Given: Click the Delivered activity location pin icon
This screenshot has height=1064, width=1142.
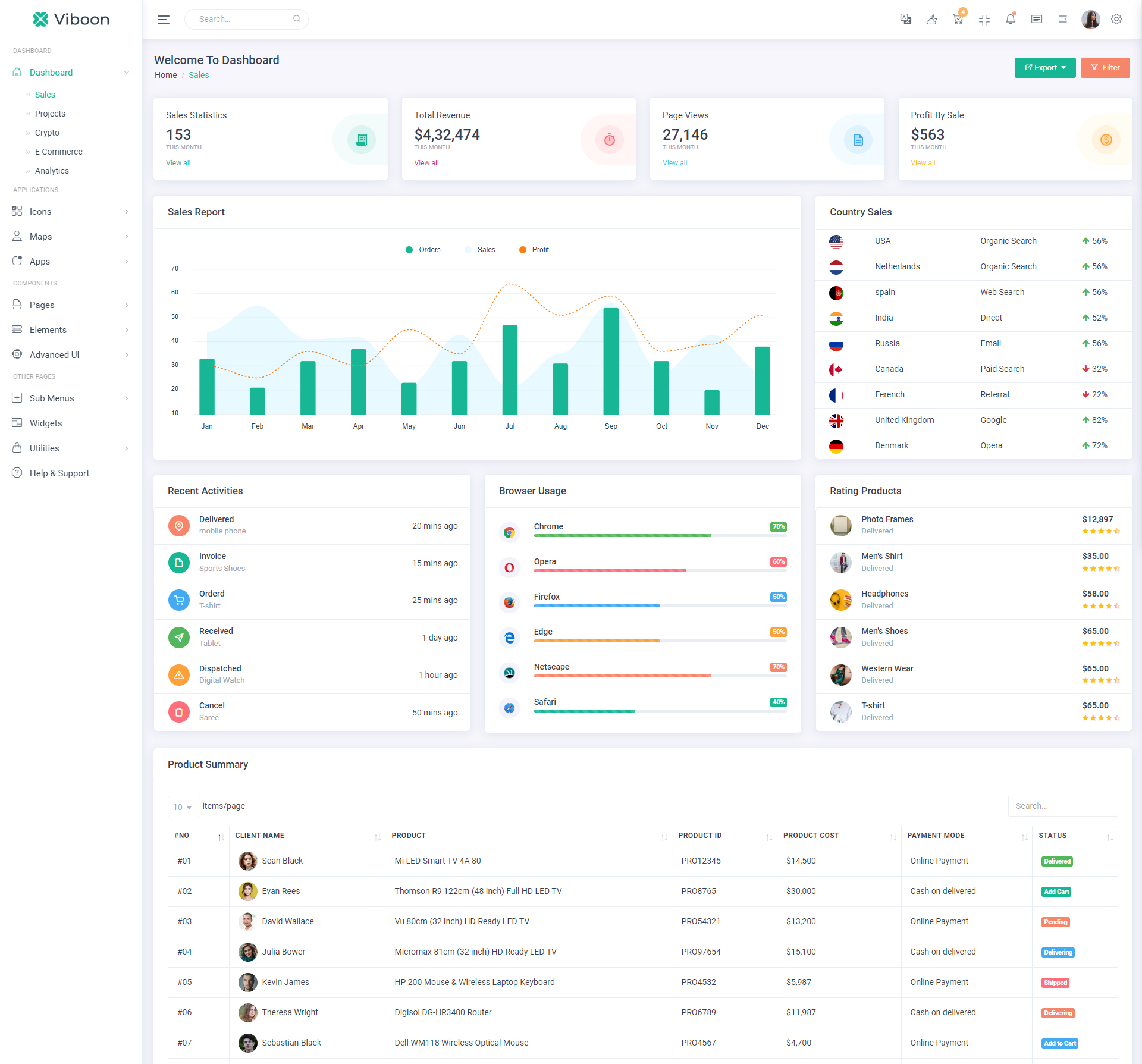Looking at the screenshot, I should 179,526.
